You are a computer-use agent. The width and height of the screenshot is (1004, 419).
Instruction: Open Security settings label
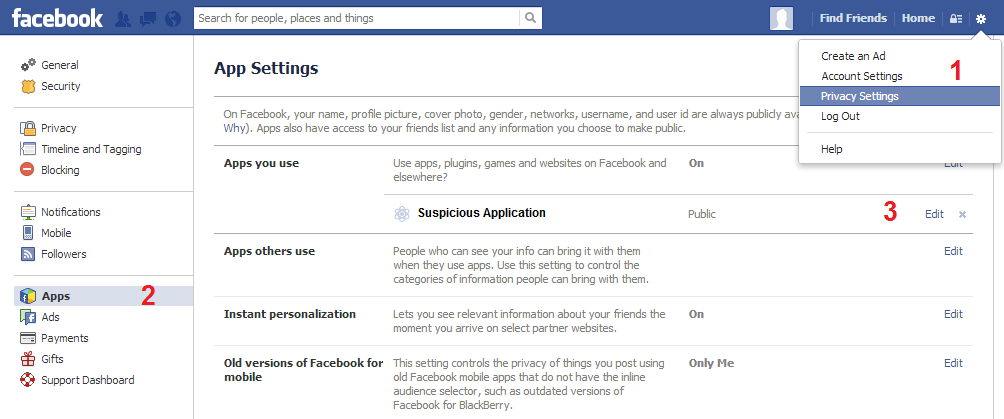point(61,86)
